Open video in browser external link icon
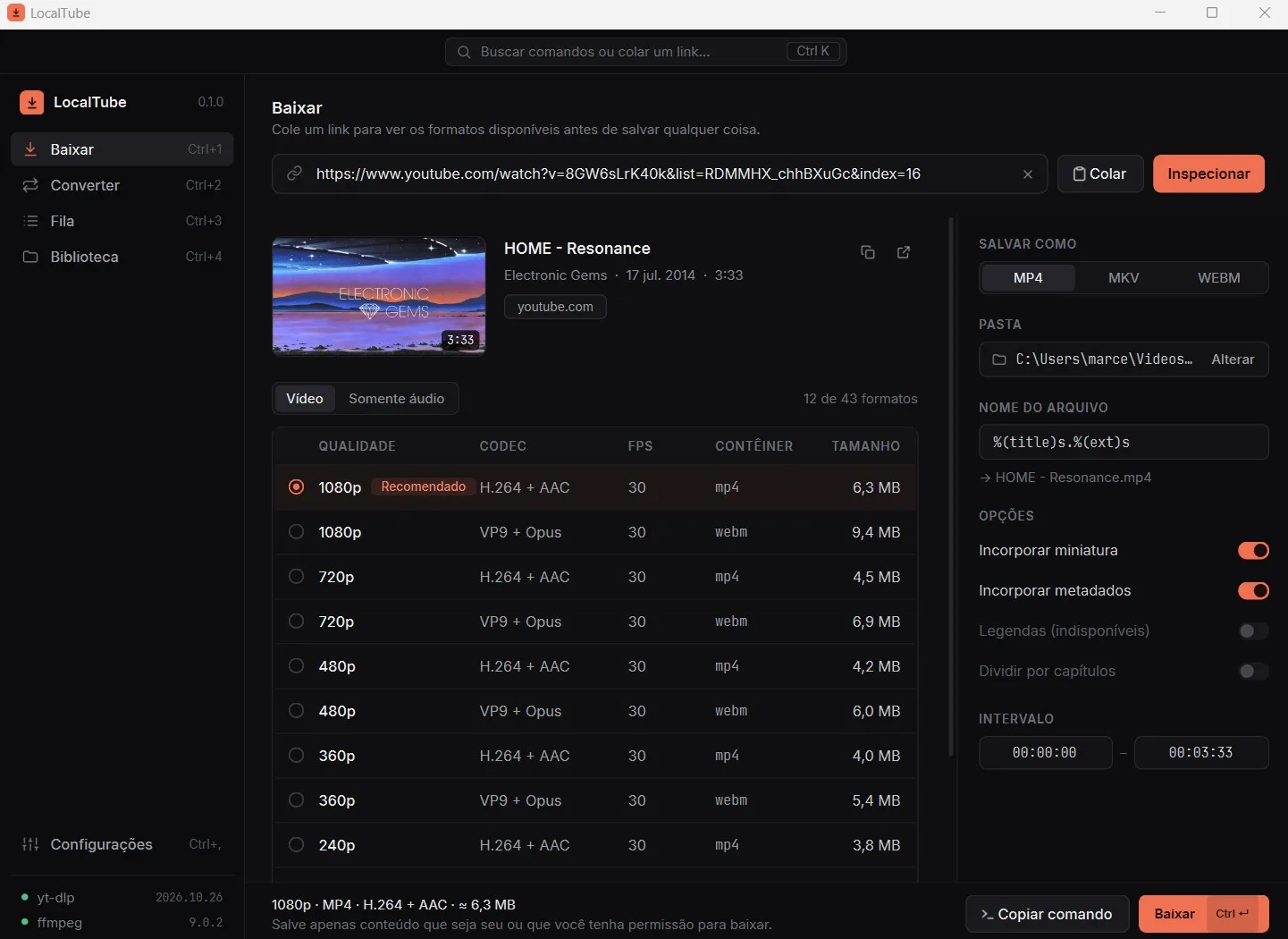Image resolution: width=1288 pixels, height=939 pixels. tap(904, 252)
